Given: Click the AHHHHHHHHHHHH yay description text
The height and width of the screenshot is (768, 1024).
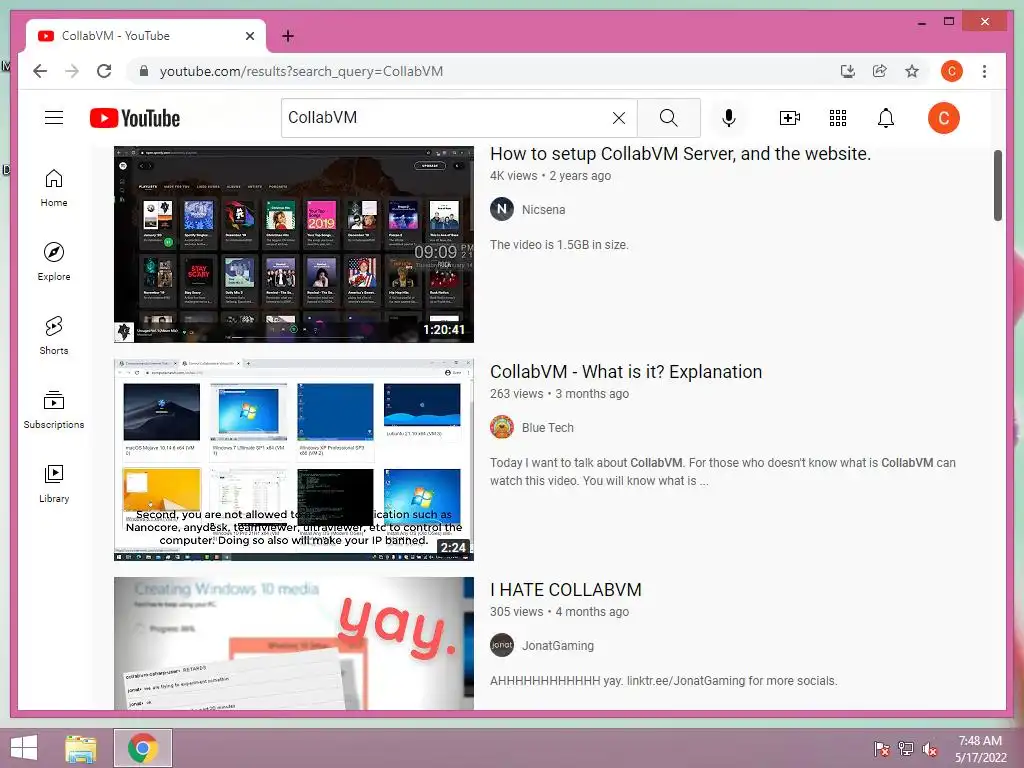Looking at the screenshot, I should [x=663, y=681].
